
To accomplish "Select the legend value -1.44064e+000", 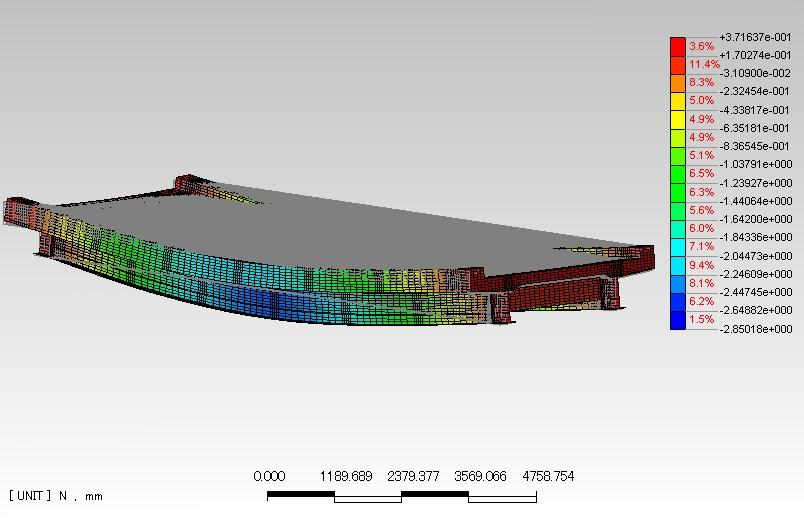I will [x=756, y=201].
